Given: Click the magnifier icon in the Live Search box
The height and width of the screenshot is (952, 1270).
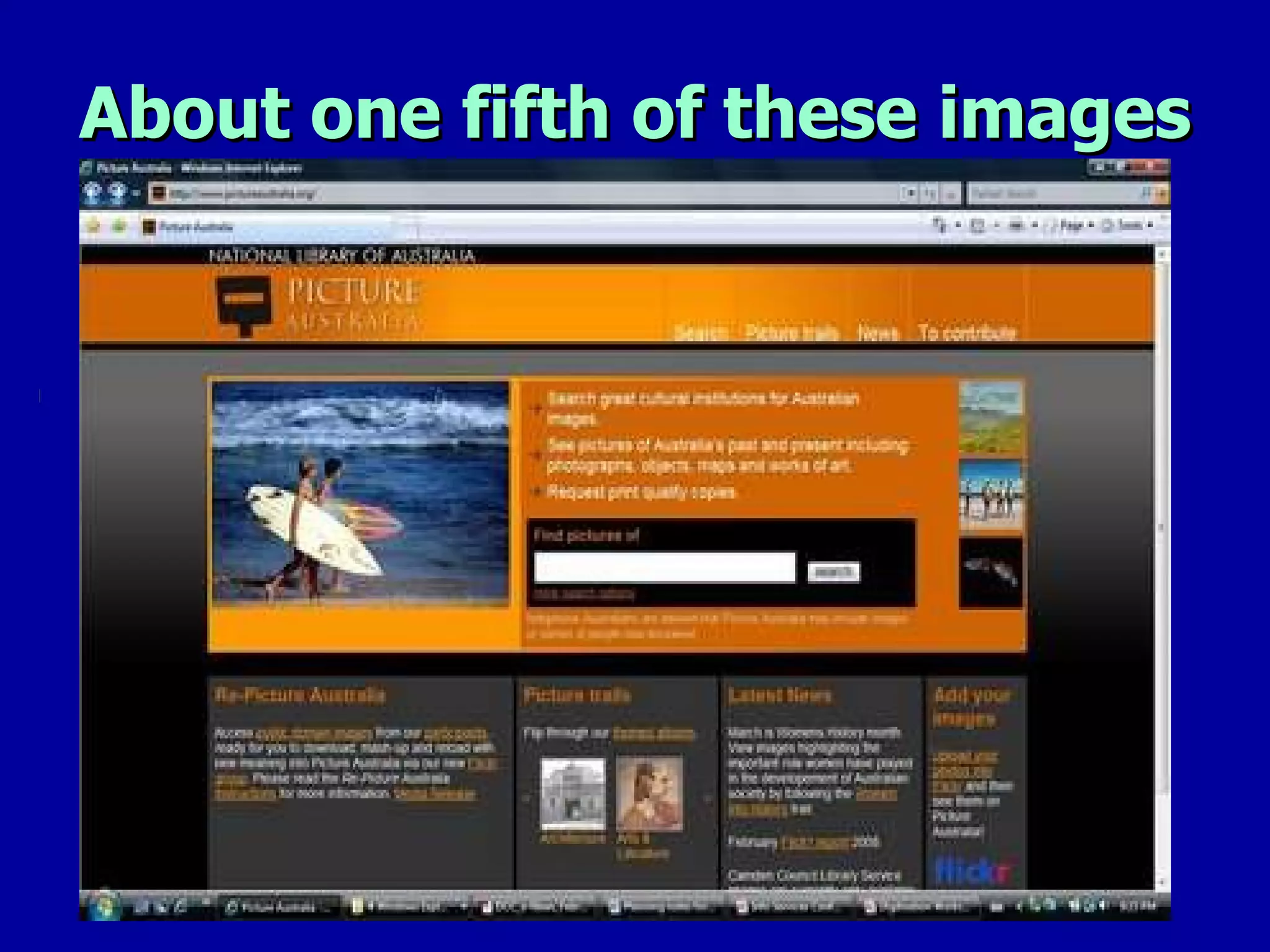Looking at the screenshot, I should coord(1147,194).
